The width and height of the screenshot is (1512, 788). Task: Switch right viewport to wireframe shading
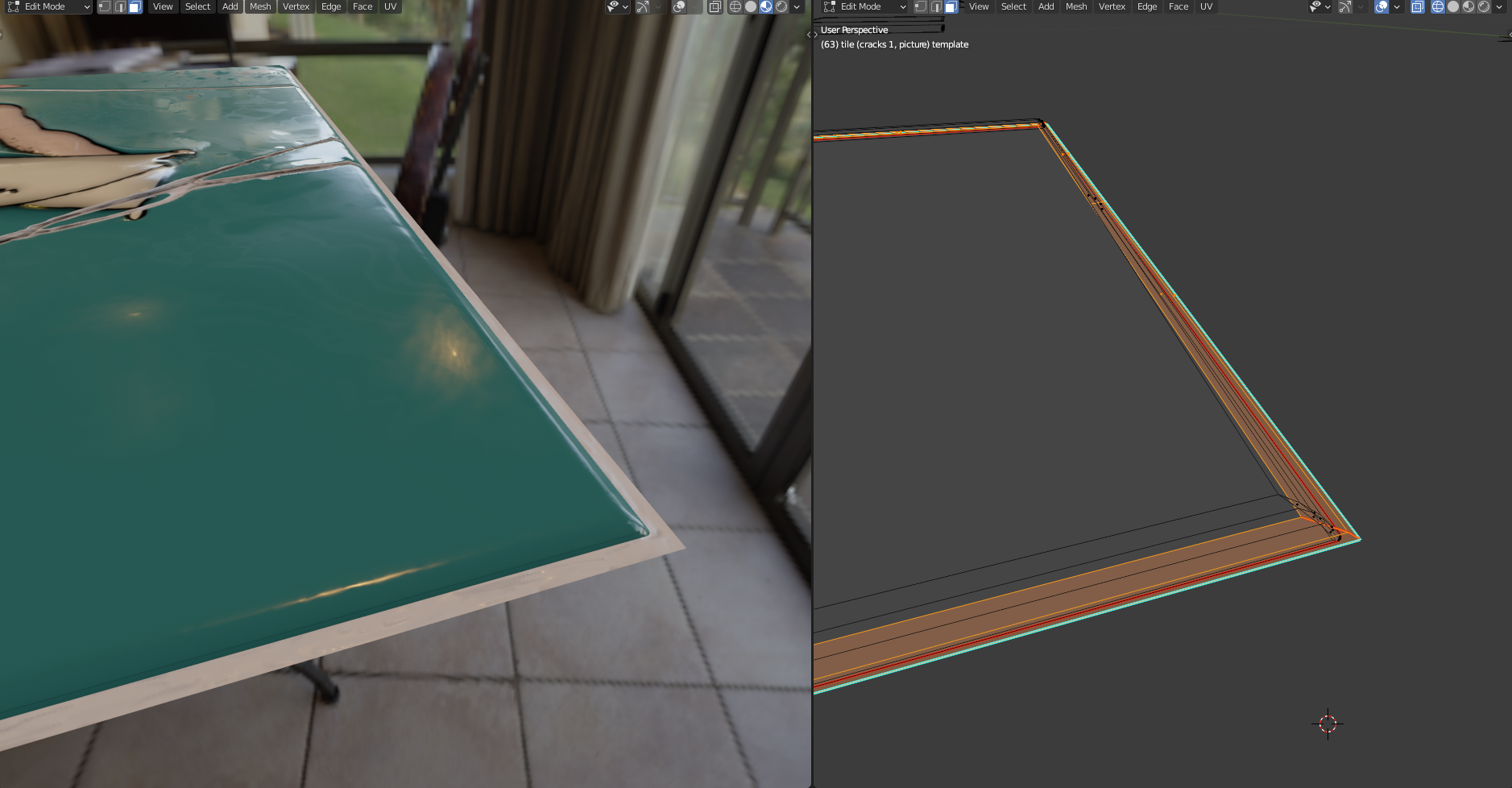tap(1438, 6)
